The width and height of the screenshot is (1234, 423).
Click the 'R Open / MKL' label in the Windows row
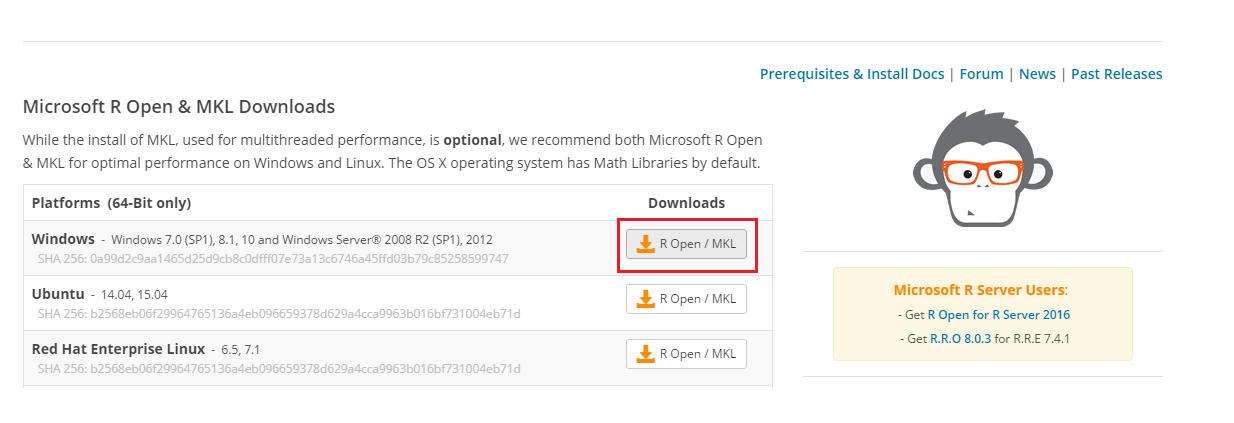697,244
